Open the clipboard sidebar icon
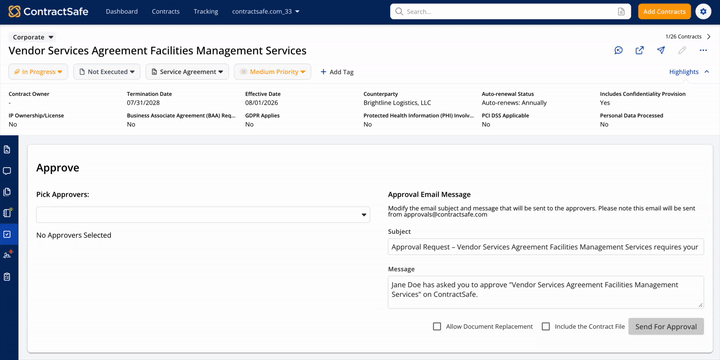This screenshot has width=720, height=360. tap(7, 277)
